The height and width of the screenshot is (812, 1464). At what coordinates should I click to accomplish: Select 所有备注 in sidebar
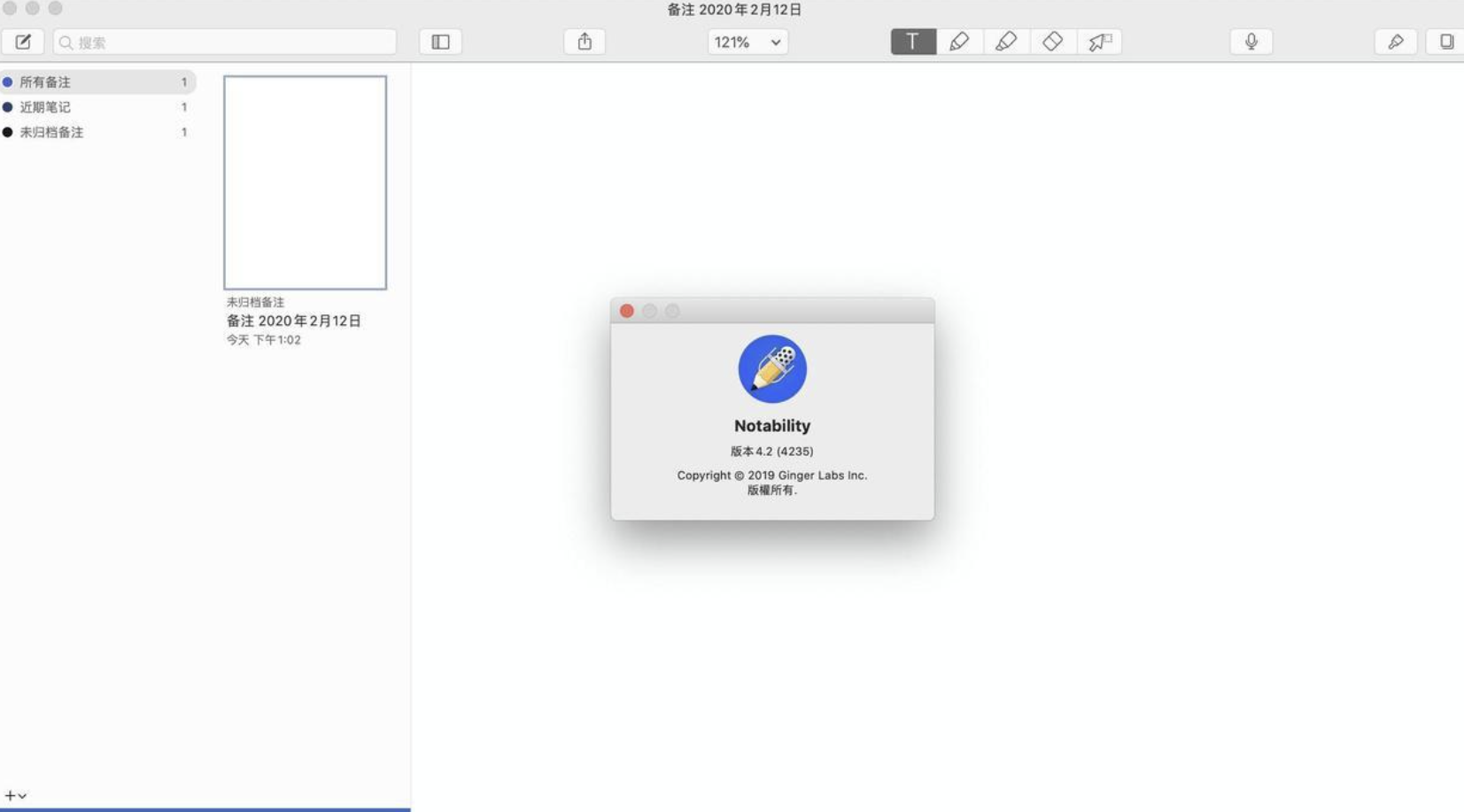(x=97, y=81)
